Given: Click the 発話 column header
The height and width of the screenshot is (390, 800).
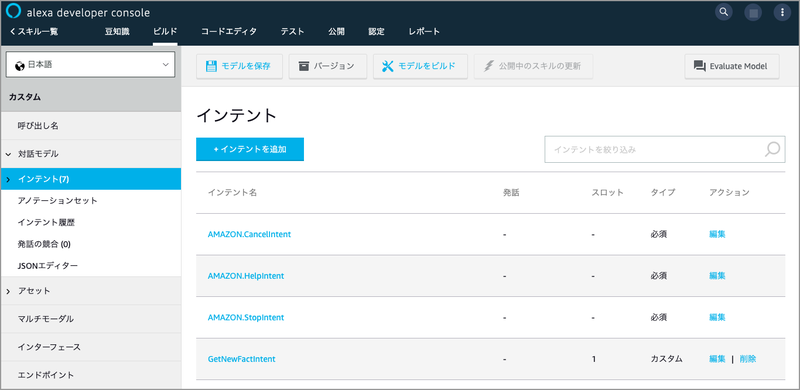Looking at the screenshot, I should pos(511,192).
